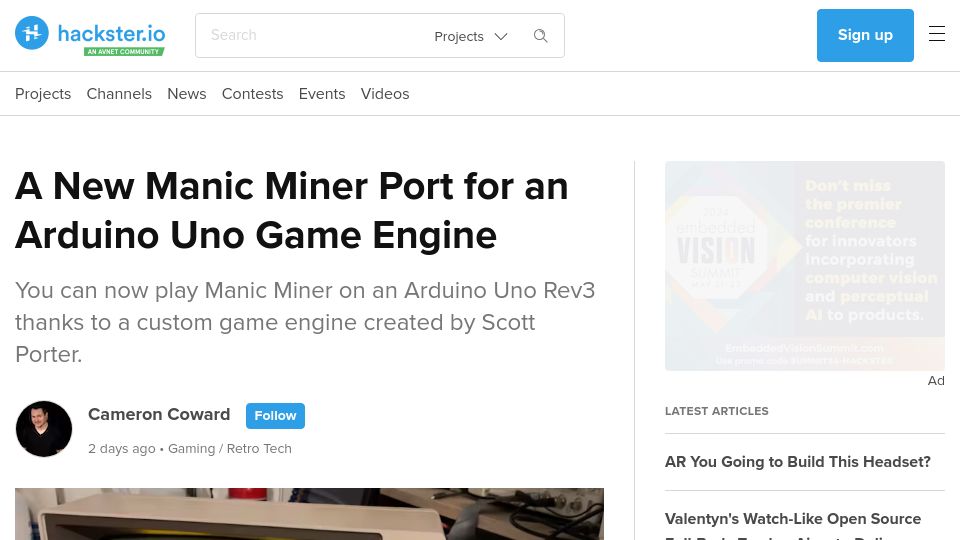Expand the Projects search filter dropdown
The height and width of the screenshot is (540, 960).
[471, 36]
